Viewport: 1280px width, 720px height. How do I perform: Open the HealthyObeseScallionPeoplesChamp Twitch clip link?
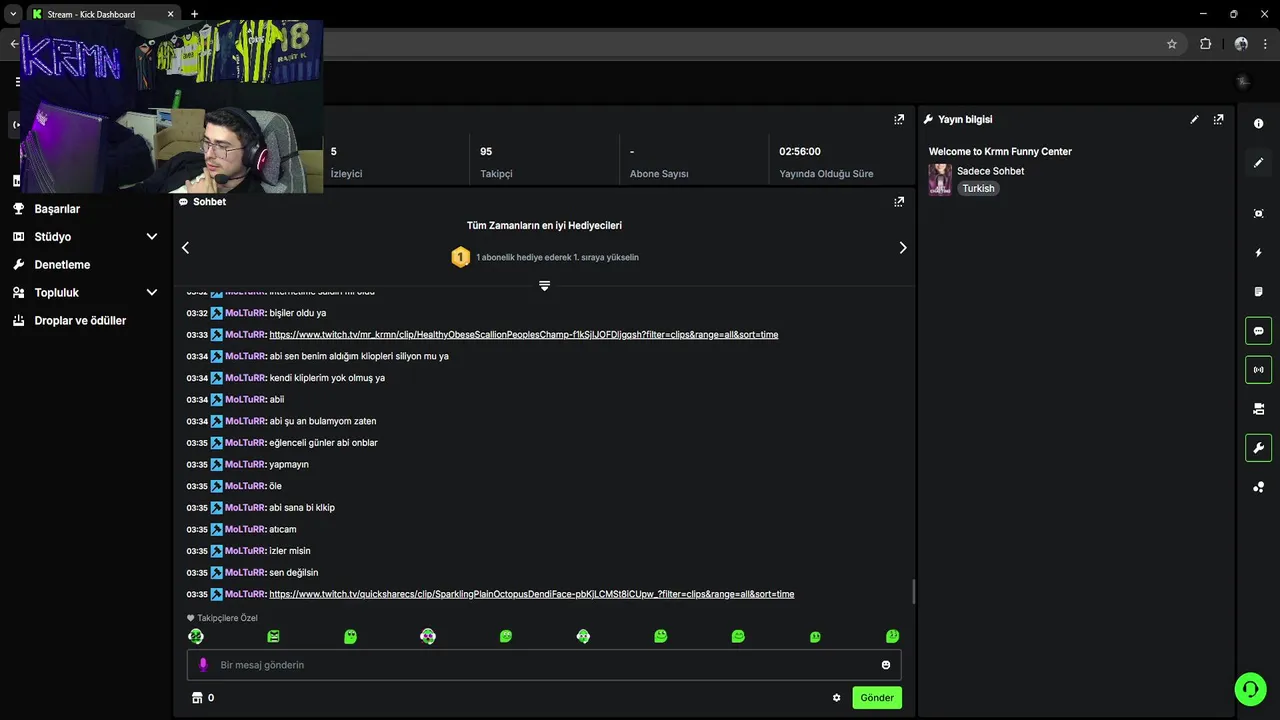click(x=523, y=335)
